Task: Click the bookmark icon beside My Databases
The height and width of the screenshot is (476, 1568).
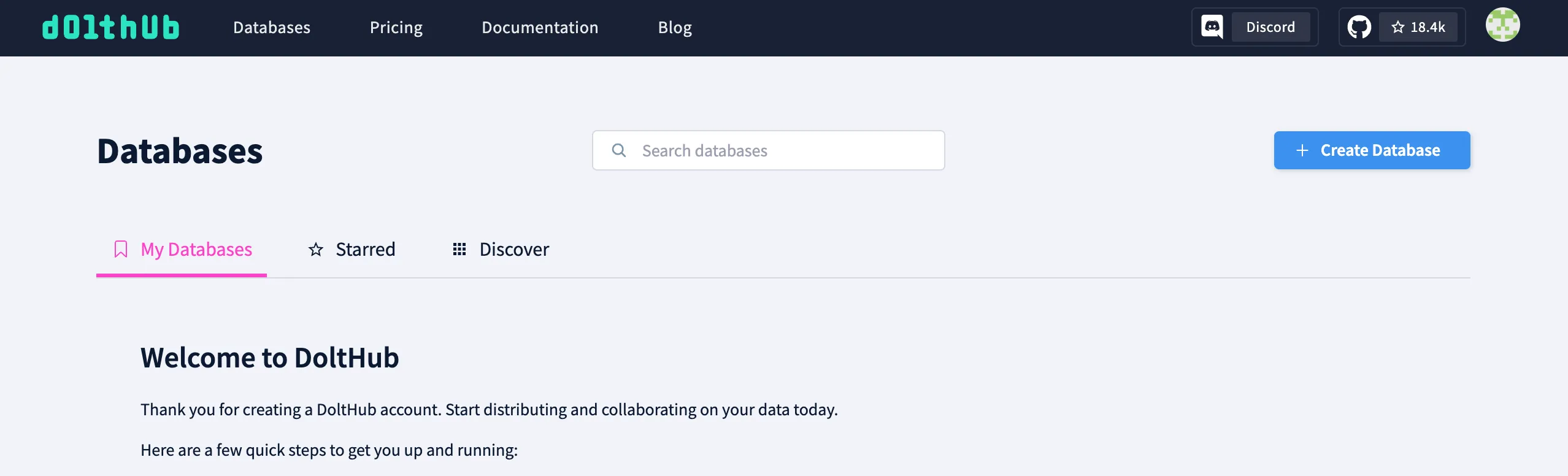Action: [x=120, y=249]
